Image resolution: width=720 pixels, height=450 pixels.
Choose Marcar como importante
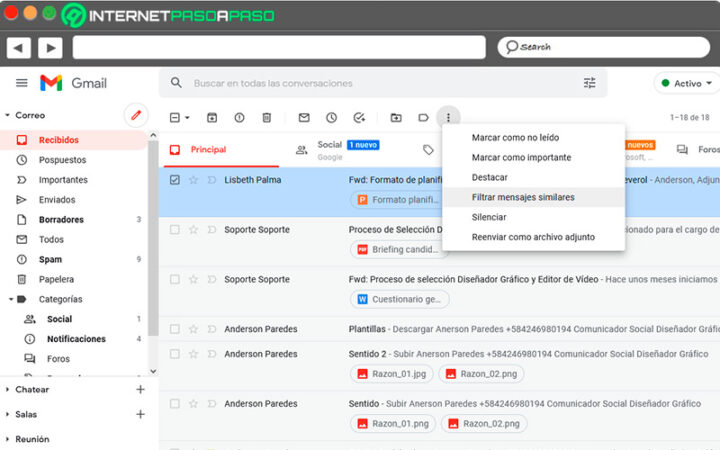(533, 158)
